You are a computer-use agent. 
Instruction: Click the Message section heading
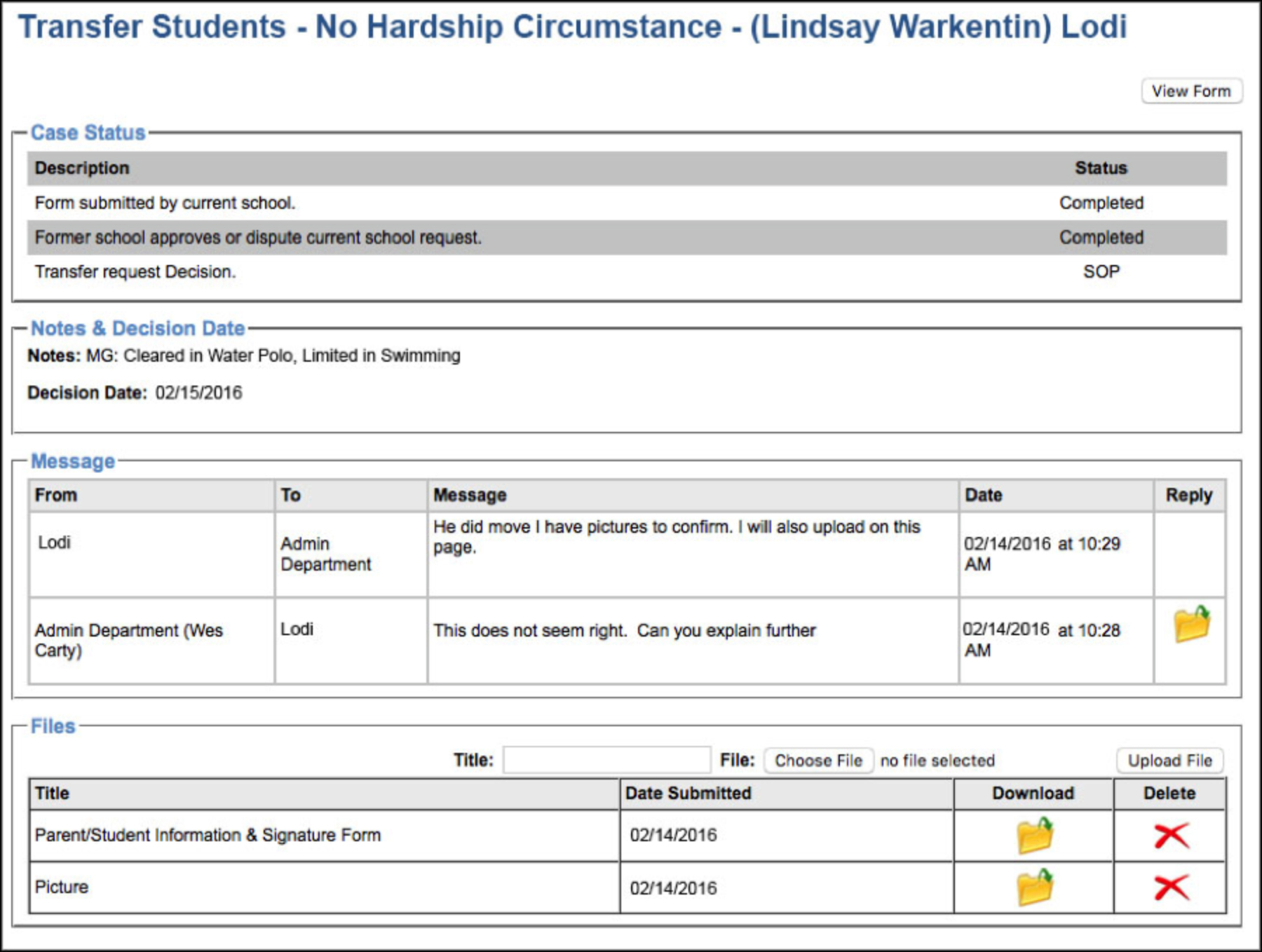(73, 461)
